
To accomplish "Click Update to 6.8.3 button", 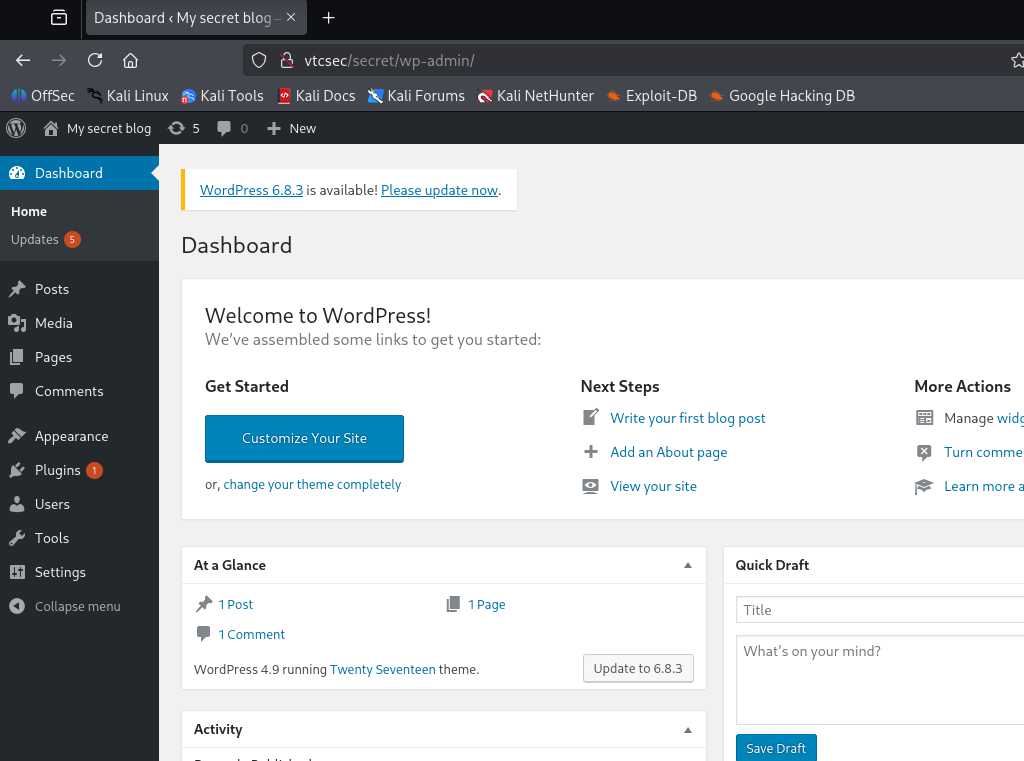I will tap(638, 668).
